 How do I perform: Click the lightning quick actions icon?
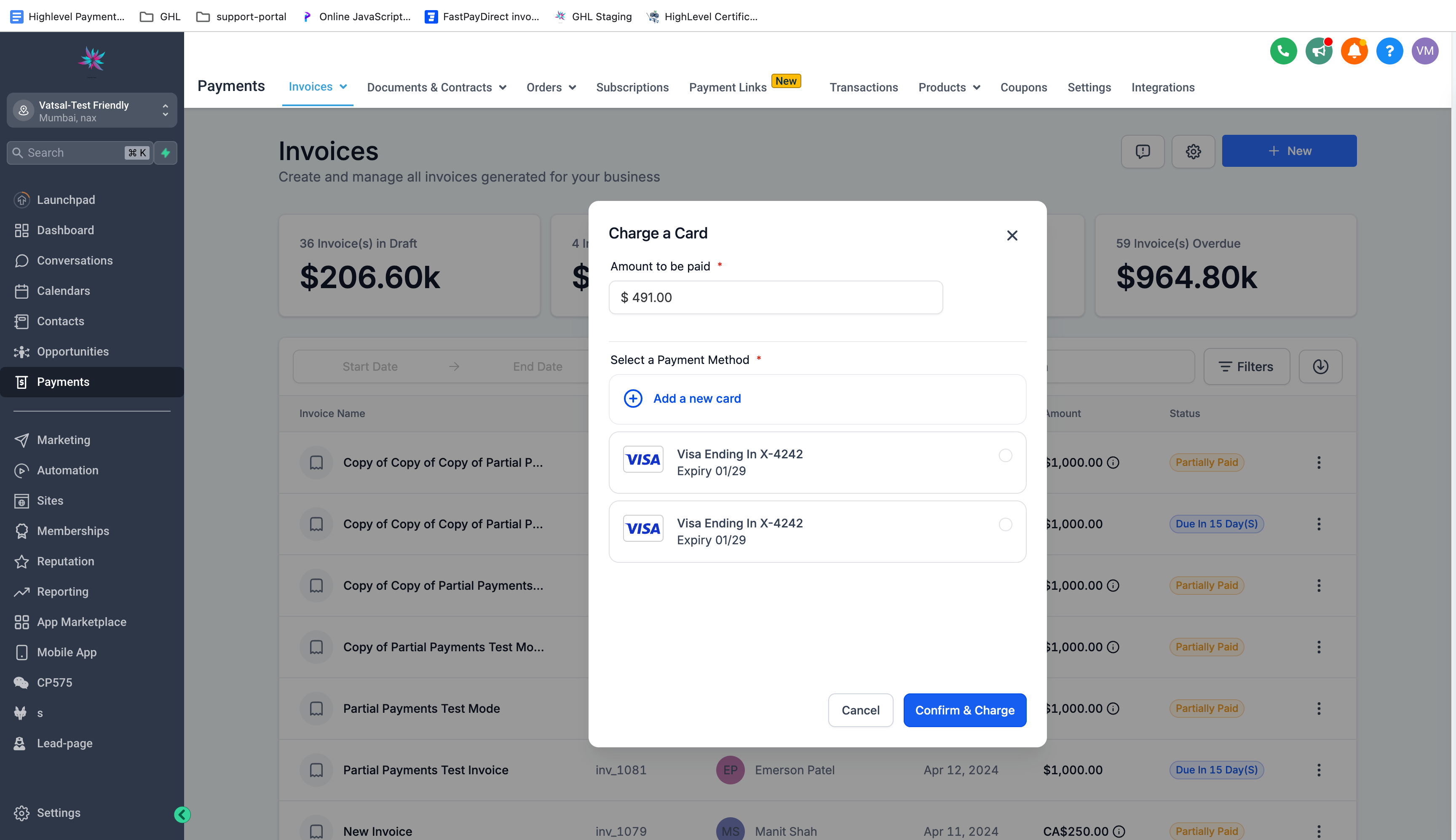(166, 153)
